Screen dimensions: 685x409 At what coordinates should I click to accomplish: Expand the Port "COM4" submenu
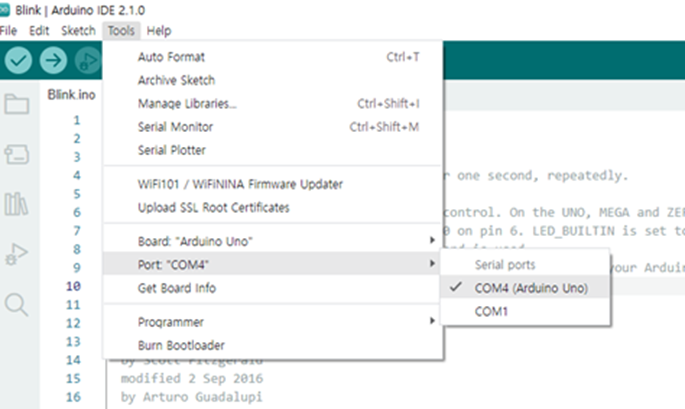(273, 264)
